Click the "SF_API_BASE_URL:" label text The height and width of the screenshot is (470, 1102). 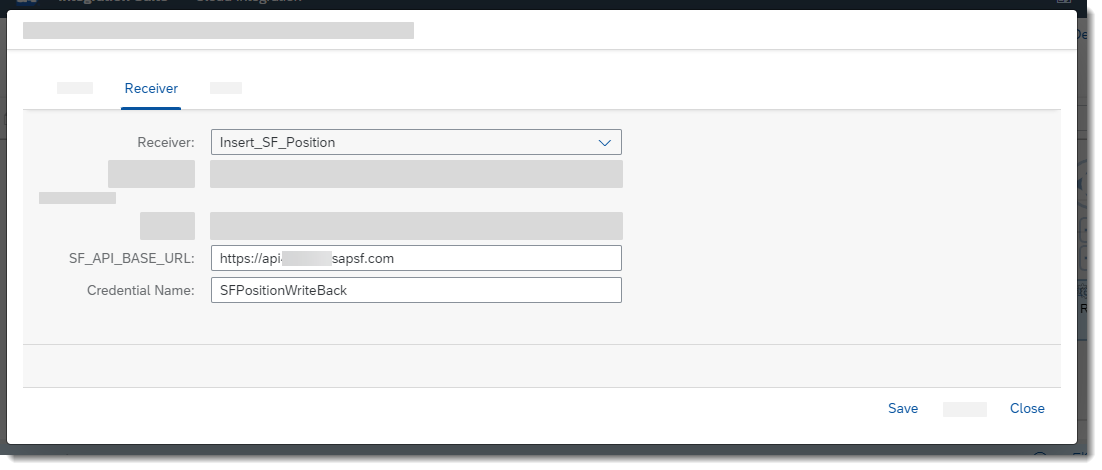pos(131,259)
